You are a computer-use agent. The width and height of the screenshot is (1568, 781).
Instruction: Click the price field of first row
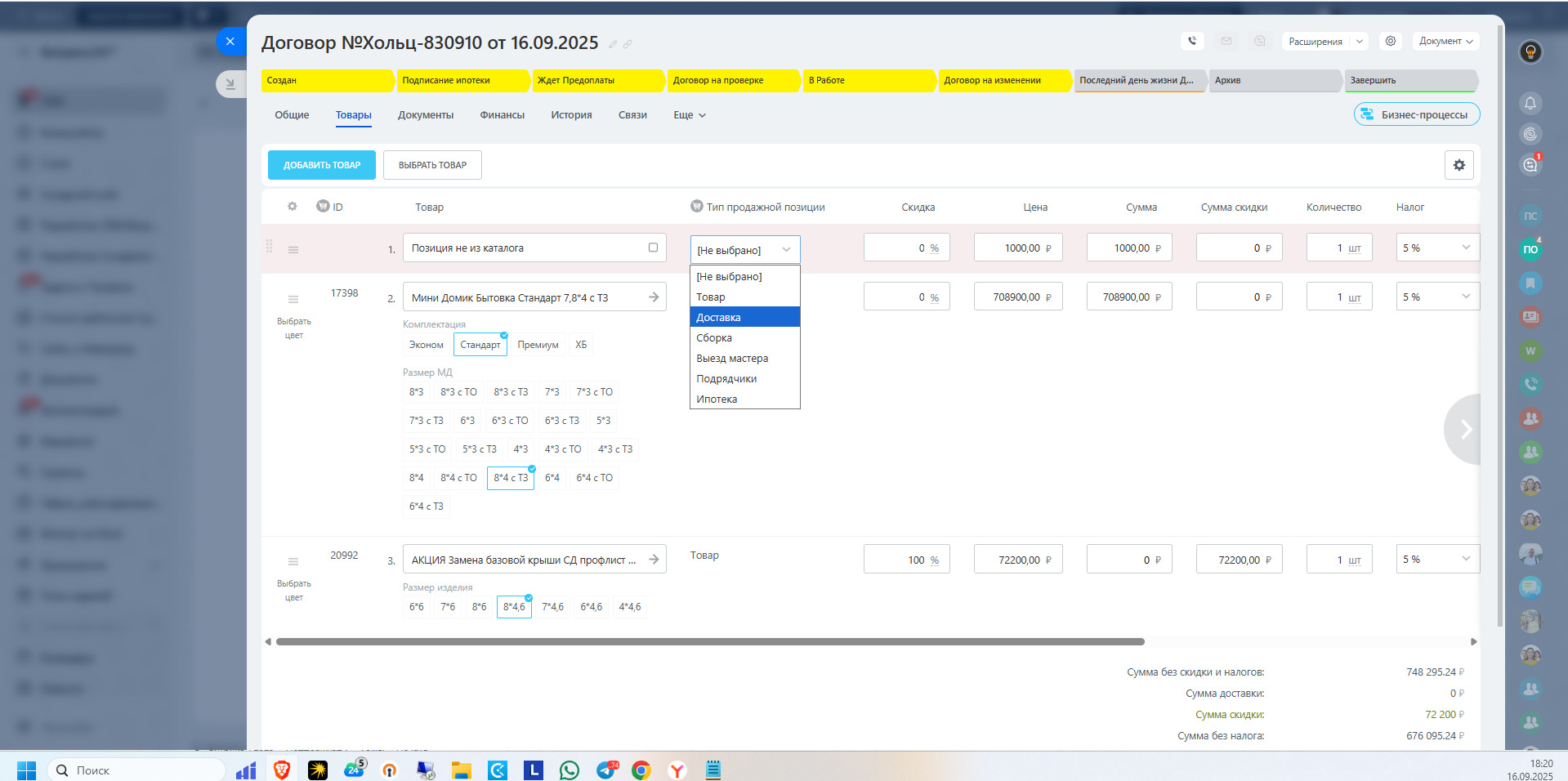coord(1016,248)
